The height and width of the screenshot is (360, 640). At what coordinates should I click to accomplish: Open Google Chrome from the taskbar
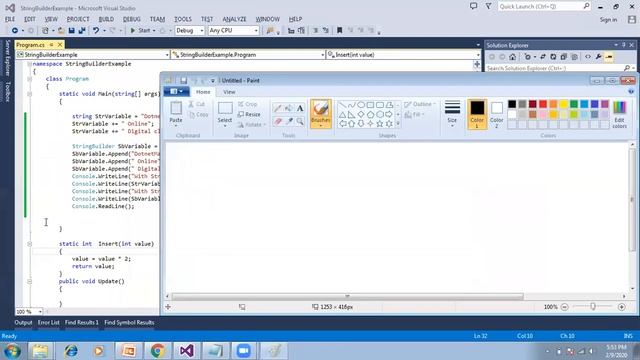click(158, 351)
